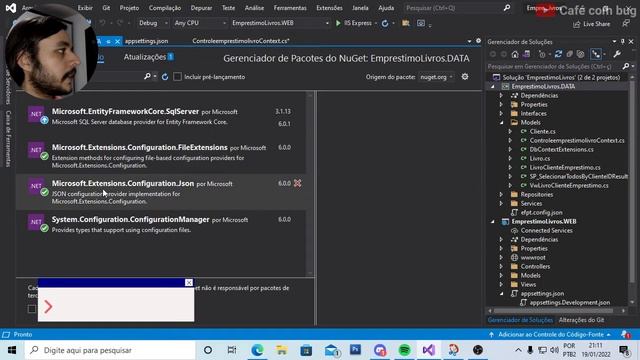Switch to appsettings.json tab
The width and height of the screenshot is (640, 360).
(146, 41)
